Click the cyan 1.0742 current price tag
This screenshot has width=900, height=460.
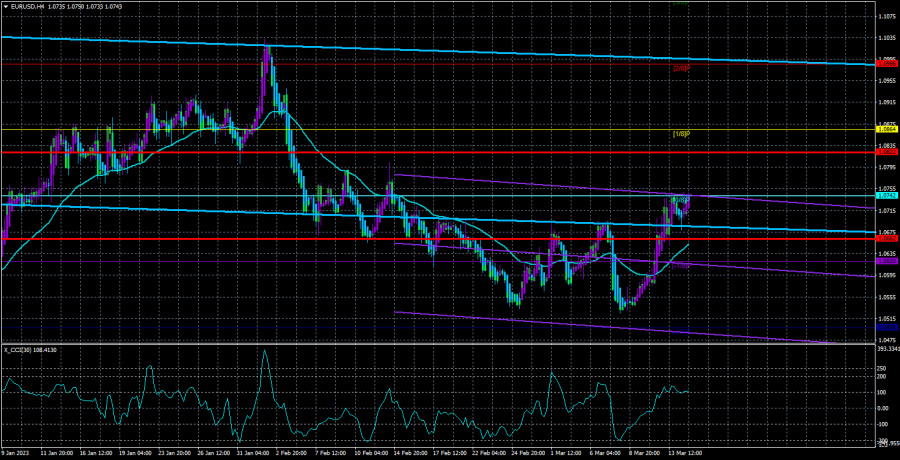[x=887, y=196]
